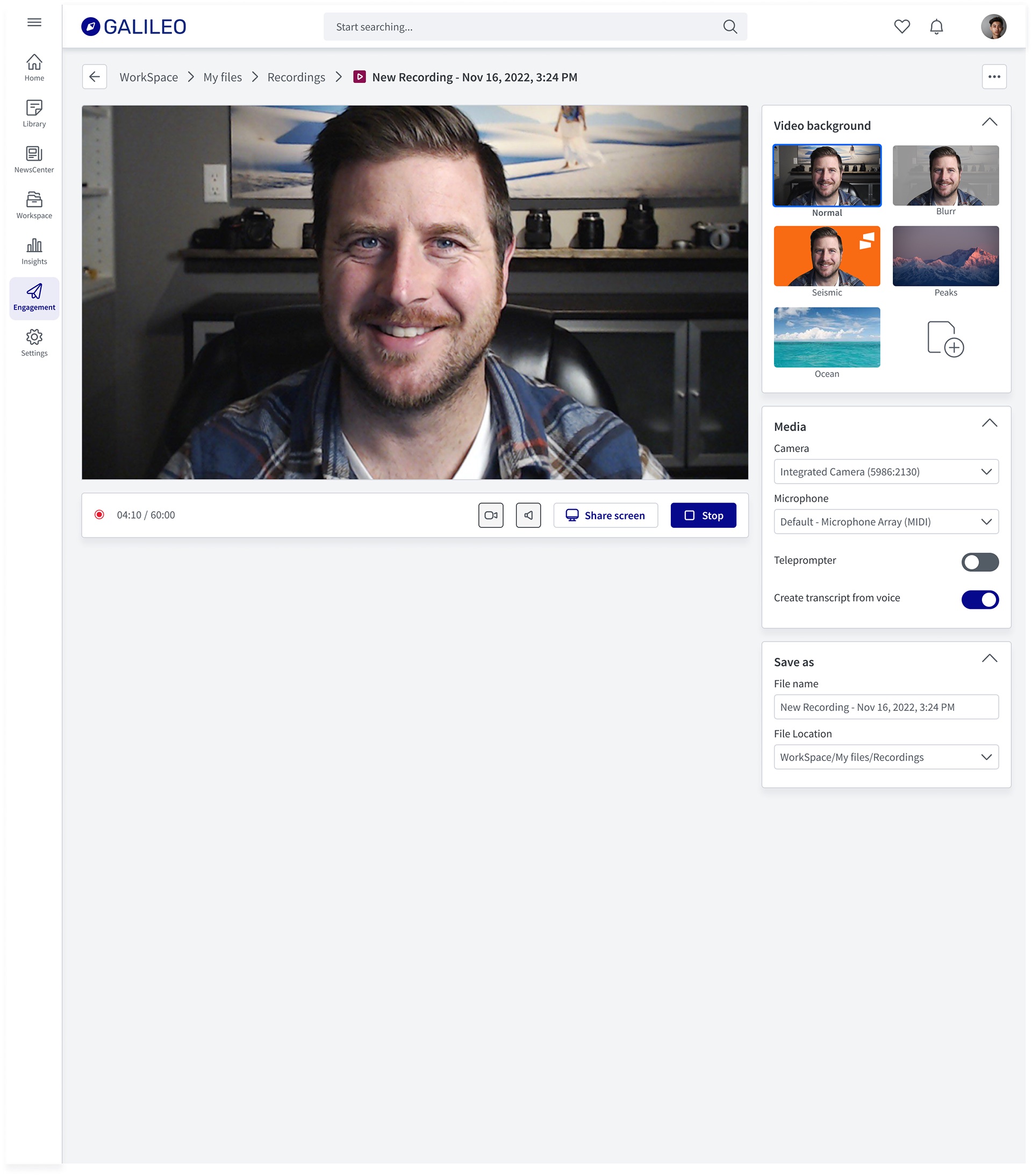Viewport: 1032px width, 1176px height.
Task: Go to My files breadcrumb
Action: click(222, 76)
